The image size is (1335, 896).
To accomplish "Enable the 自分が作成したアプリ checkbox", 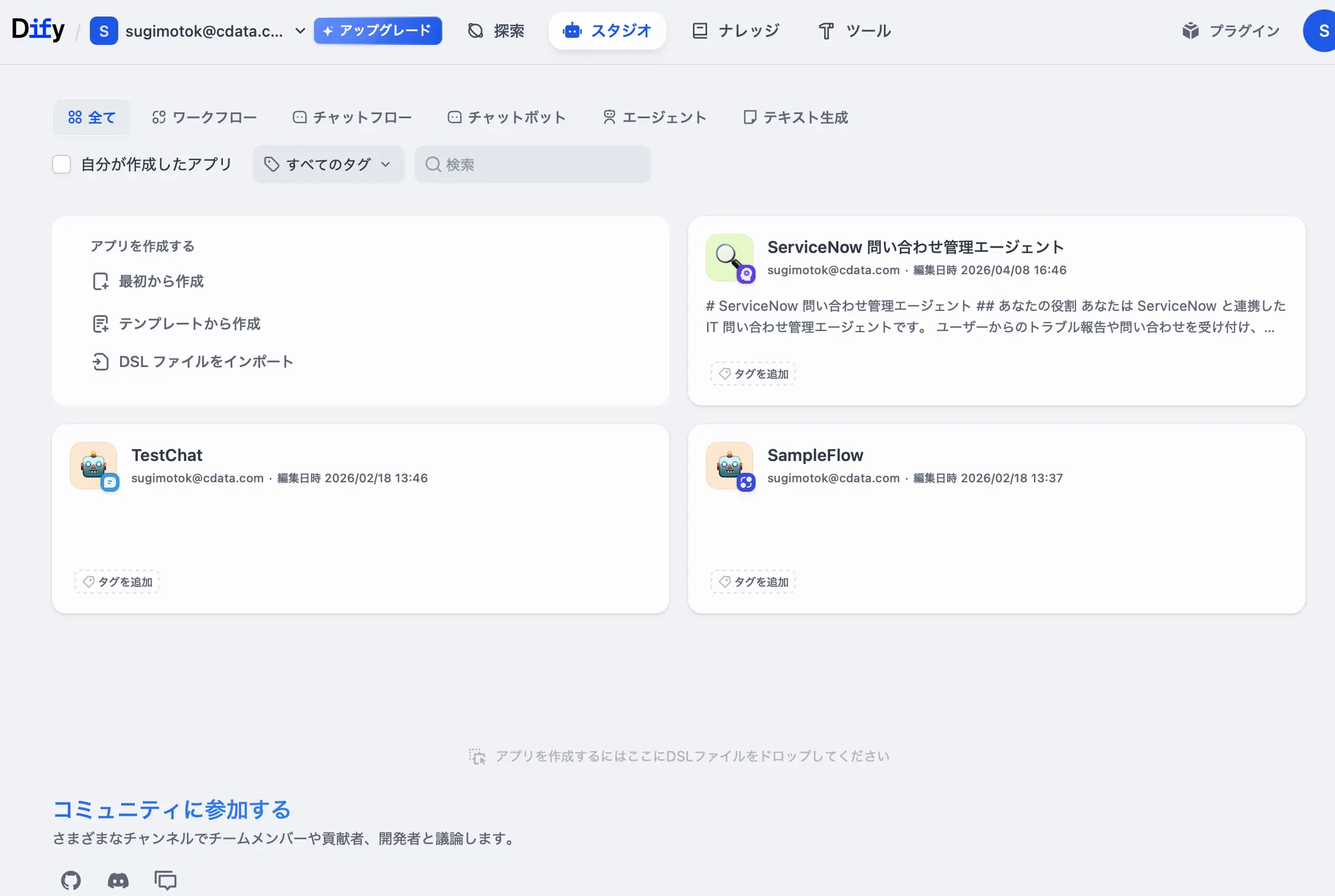I will [61, 164].
